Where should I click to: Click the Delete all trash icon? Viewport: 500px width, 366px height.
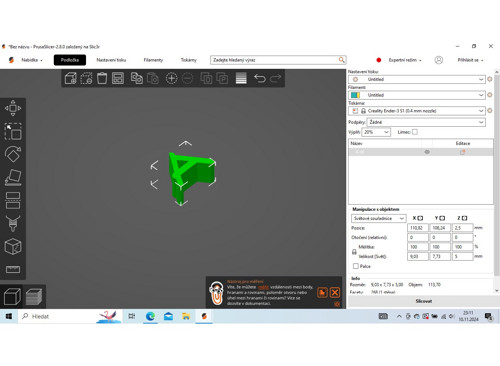click(102, 78)
